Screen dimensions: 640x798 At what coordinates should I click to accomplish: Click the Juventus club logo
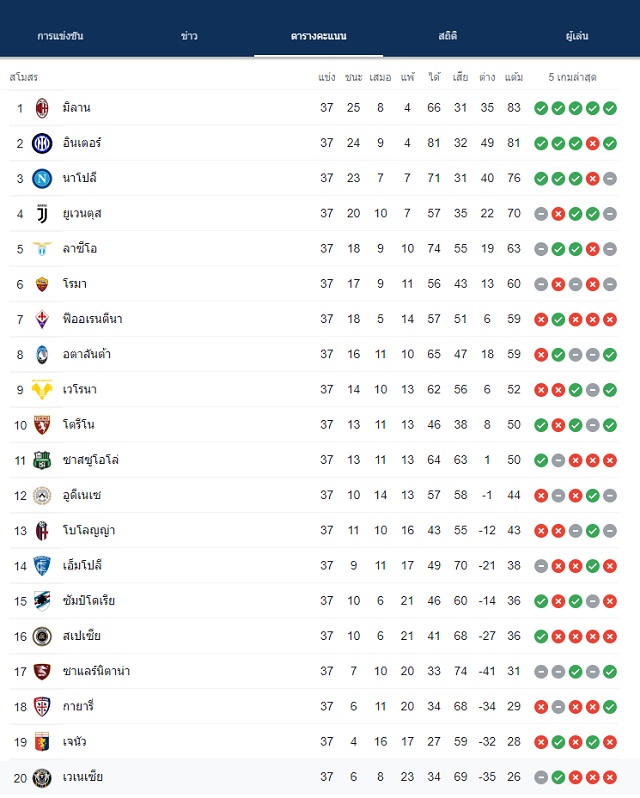pyautogui.click(x=42, y=214)
